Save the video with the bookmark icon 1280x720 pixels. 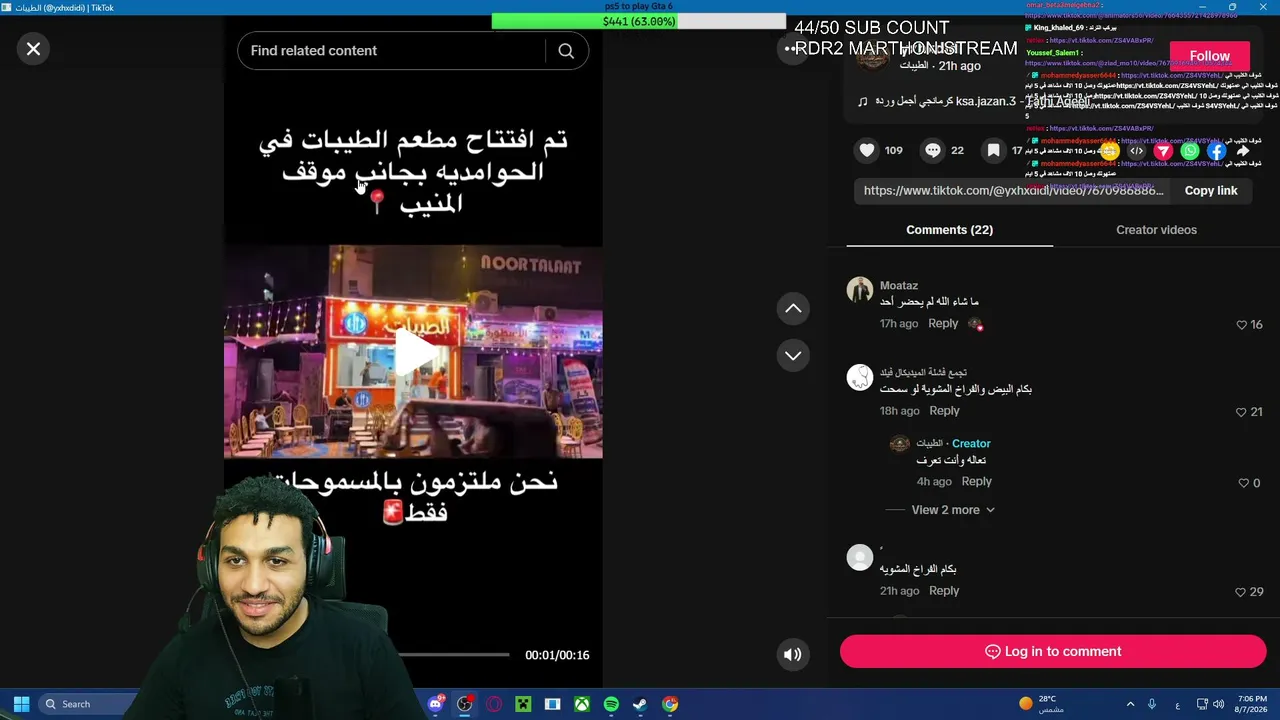click(993, 150)
